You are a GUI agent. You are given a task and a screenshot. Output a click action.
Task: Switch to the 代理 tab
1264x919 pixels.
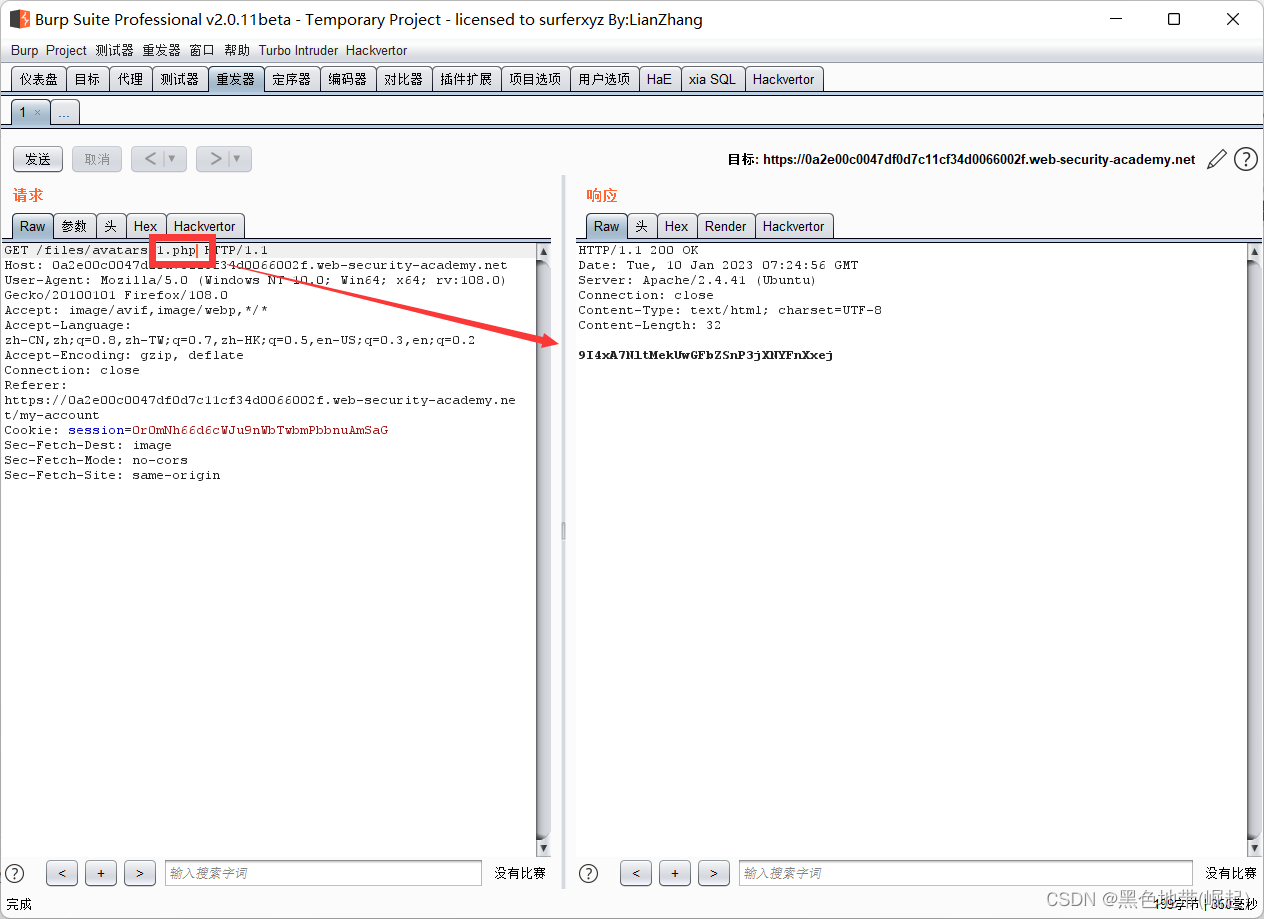click(x=130, y=79)
